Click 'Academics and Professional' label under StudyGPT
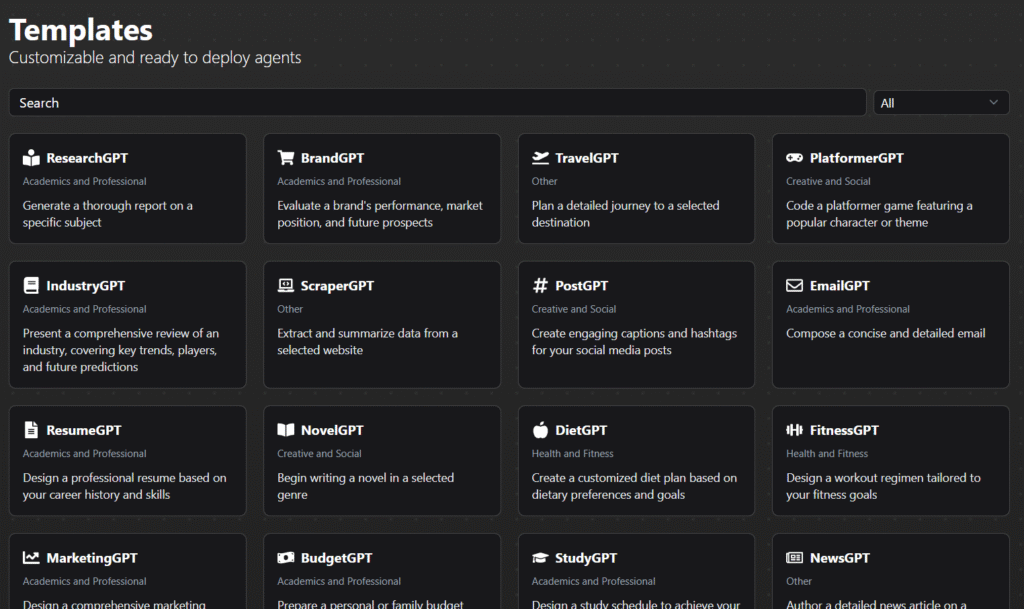 (593, 582)
